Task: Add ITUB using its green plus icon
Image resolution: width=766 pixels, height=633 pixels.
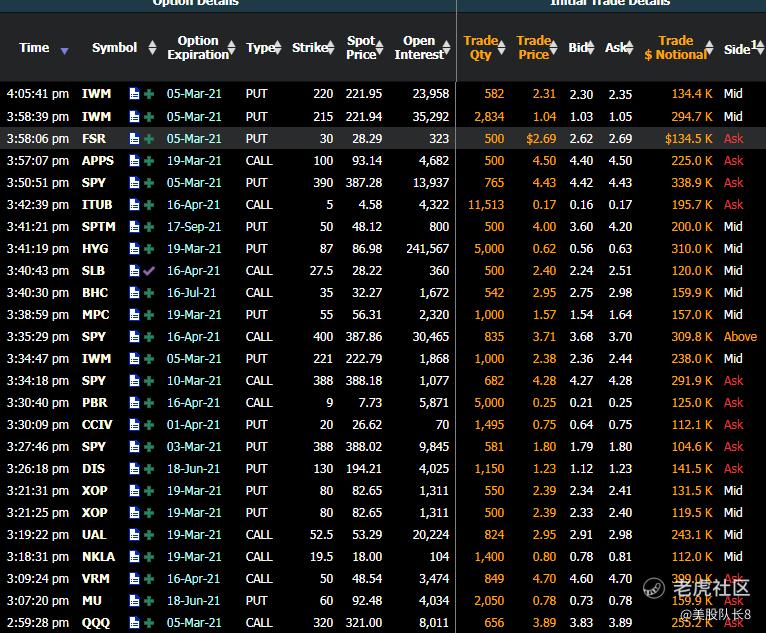Action: pos(149,204)
